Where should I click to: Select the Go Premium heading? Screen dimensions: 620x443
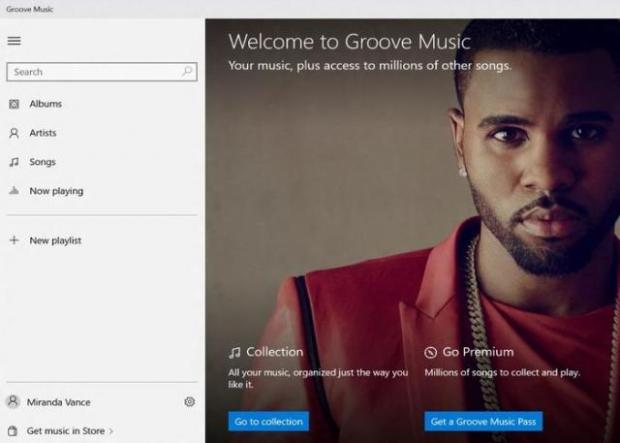(x=478, y=352)
